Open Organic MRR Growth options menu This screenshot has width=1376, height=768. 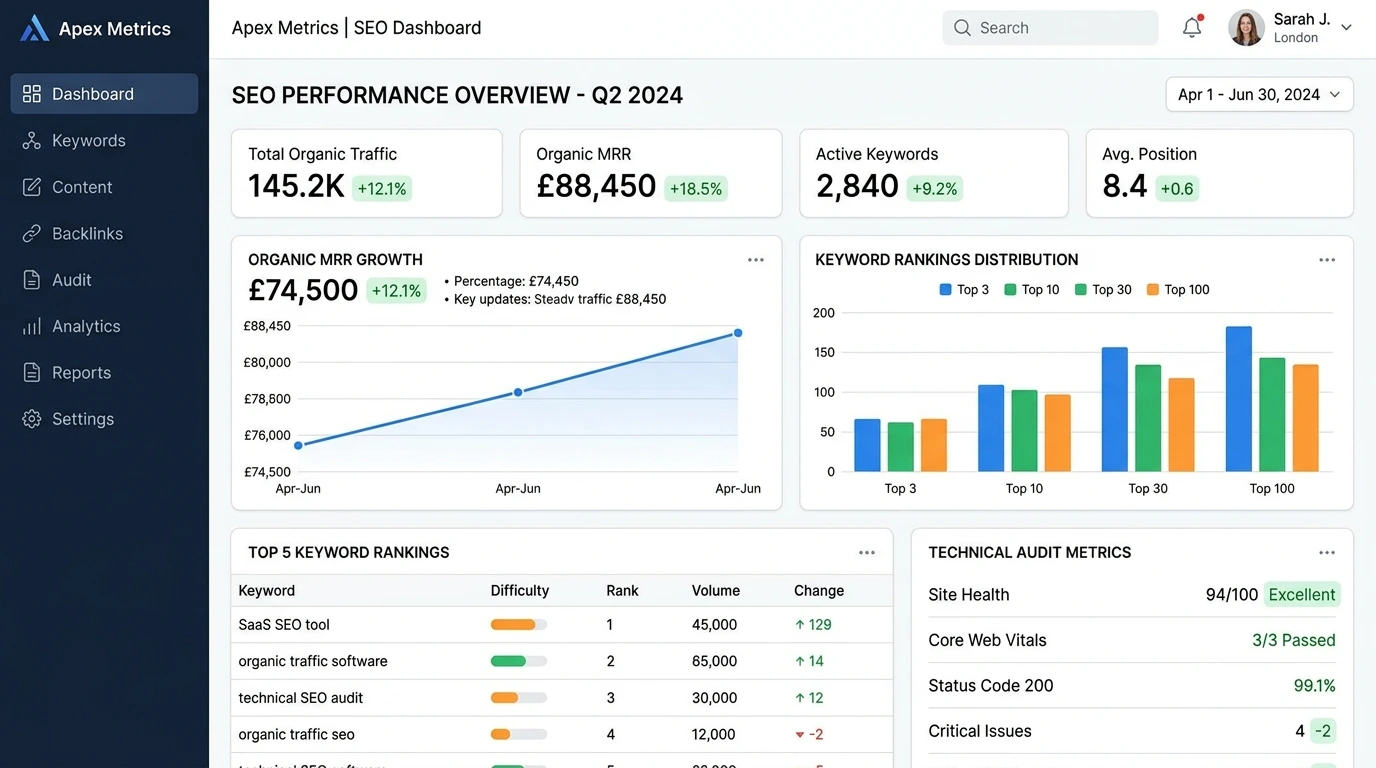(756, 260)
